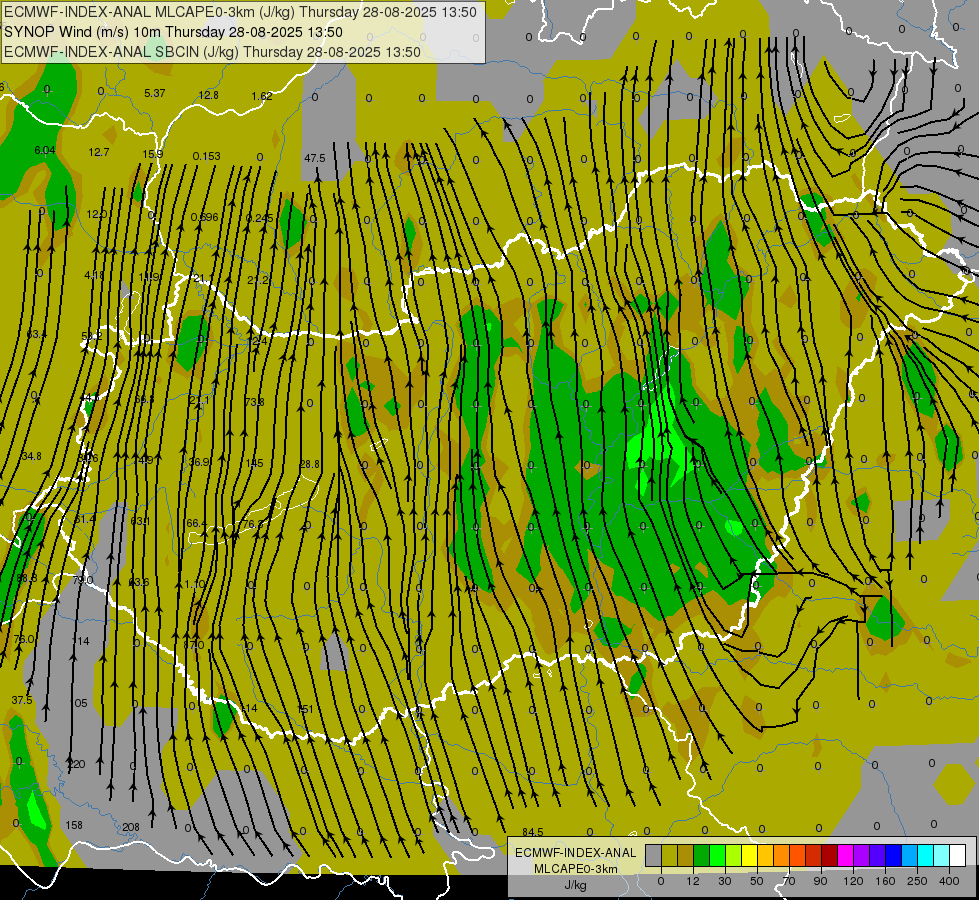Screen dimensions: 979x900
Task: Click the J/kg unit label under the color scale
Action: [576, 885]
